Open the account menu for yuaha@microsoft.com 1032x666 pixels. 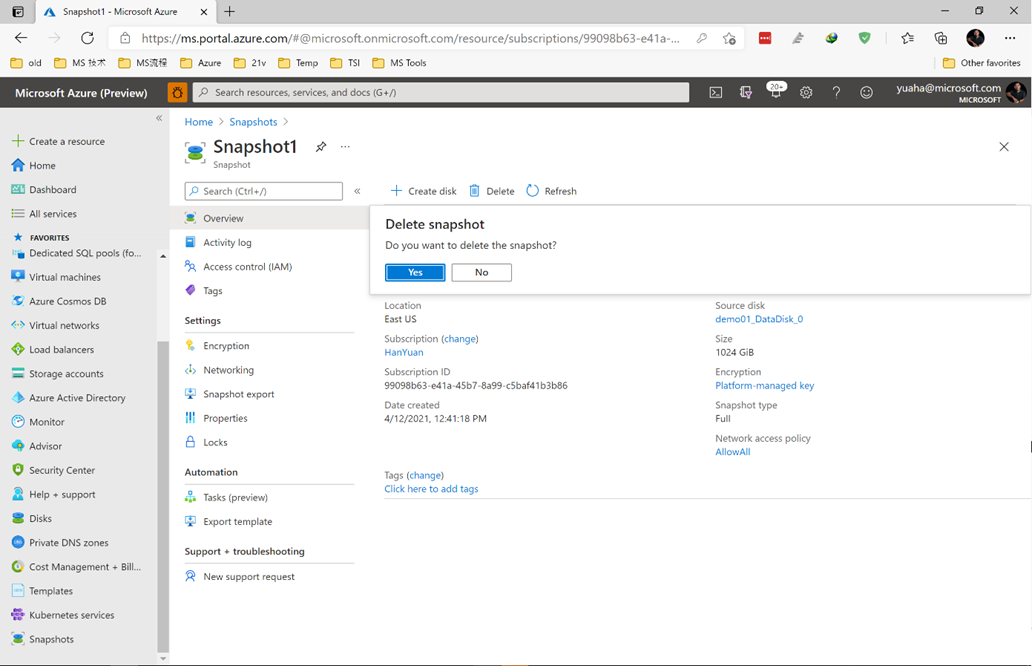click(x=960, y=93)
